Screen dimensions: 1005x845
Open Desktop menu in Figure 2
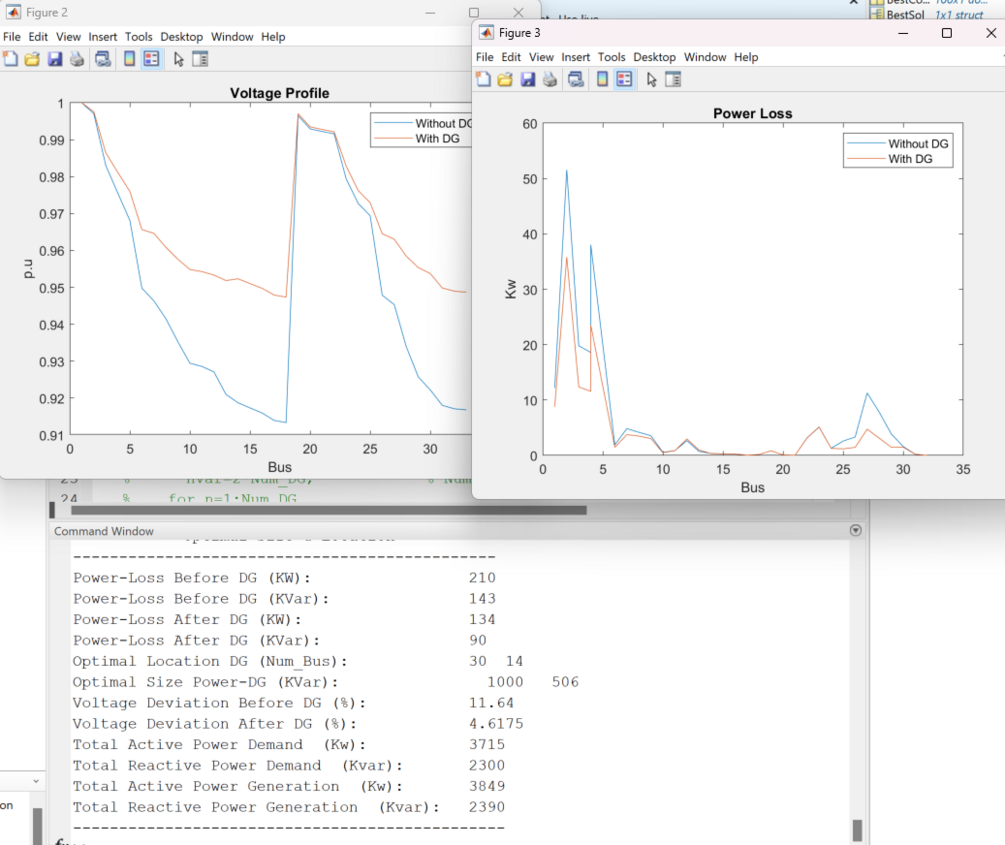(x=181, y=37)
